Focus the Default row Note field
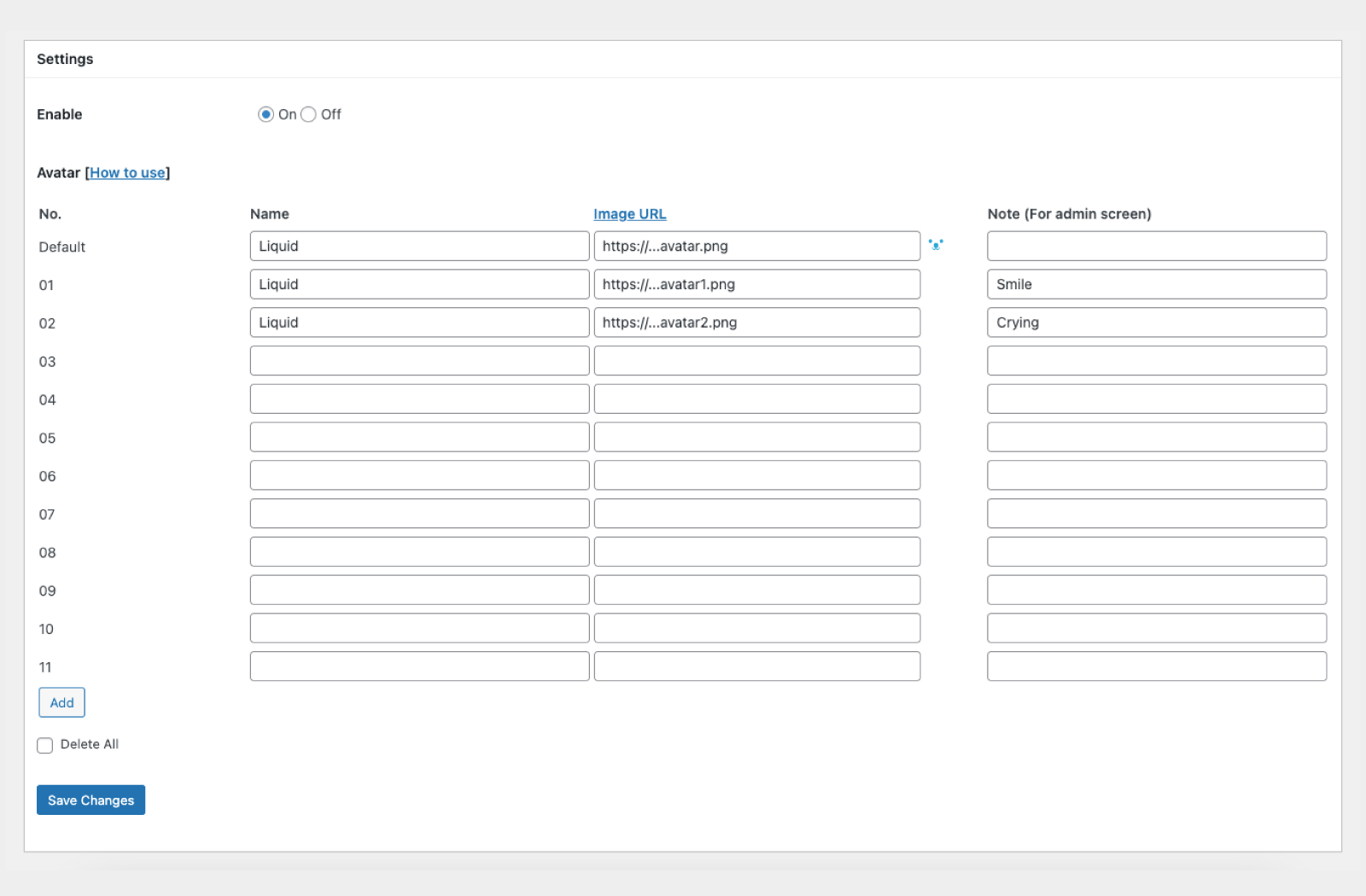 (1157, 246)
